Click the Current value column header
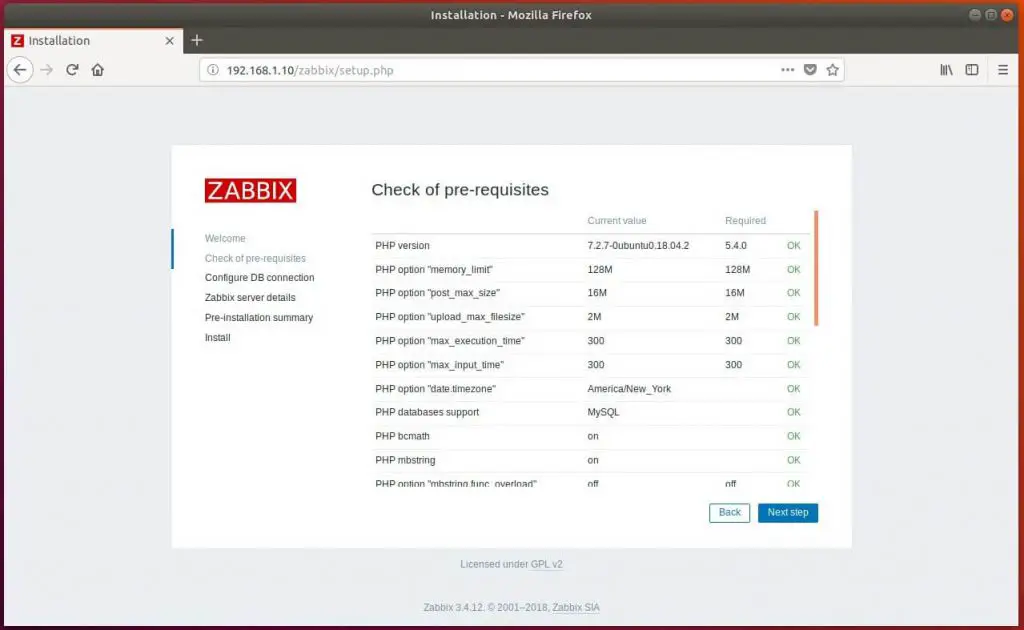Image resolution: width=1024 pixels, height=630 pixels. tap(616, 221)
